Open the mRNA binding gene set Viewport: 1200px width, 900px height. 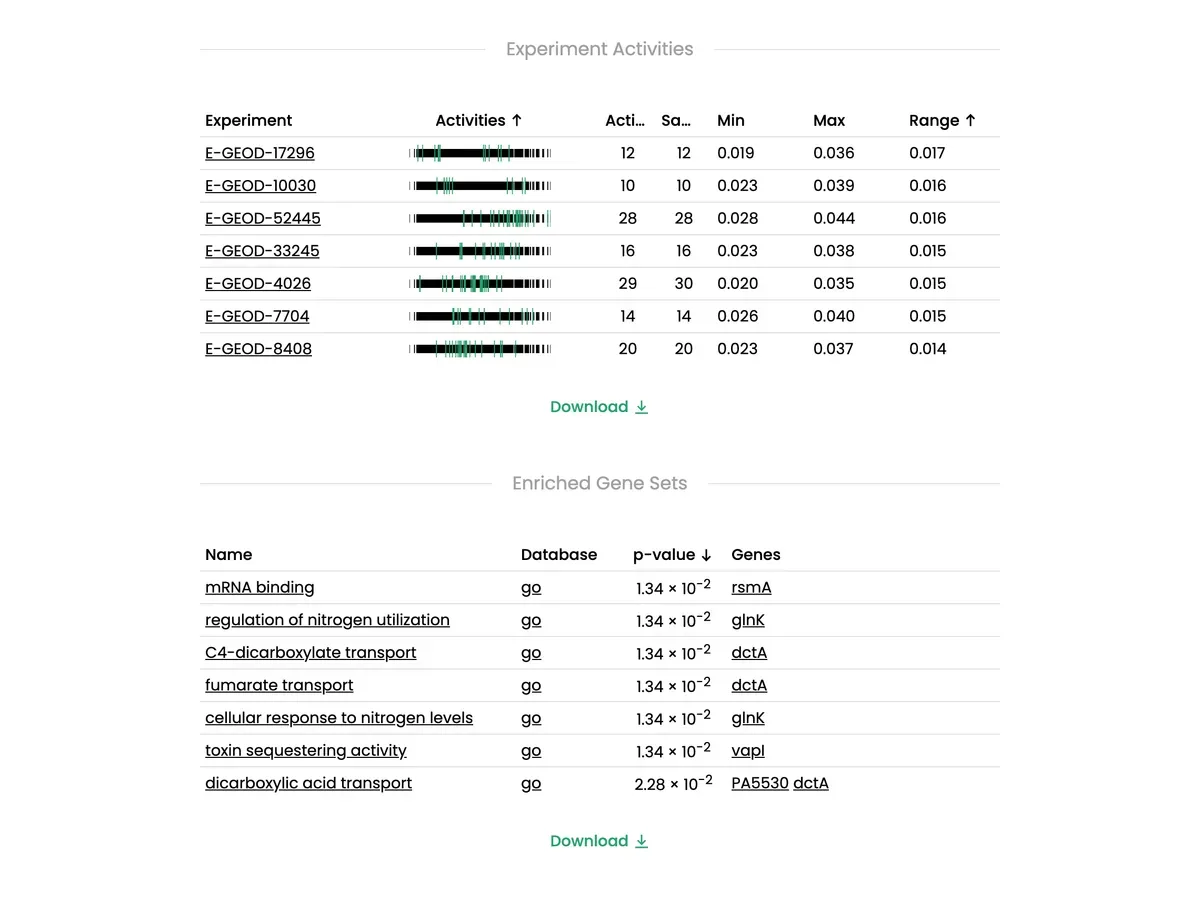pos(260,587)
